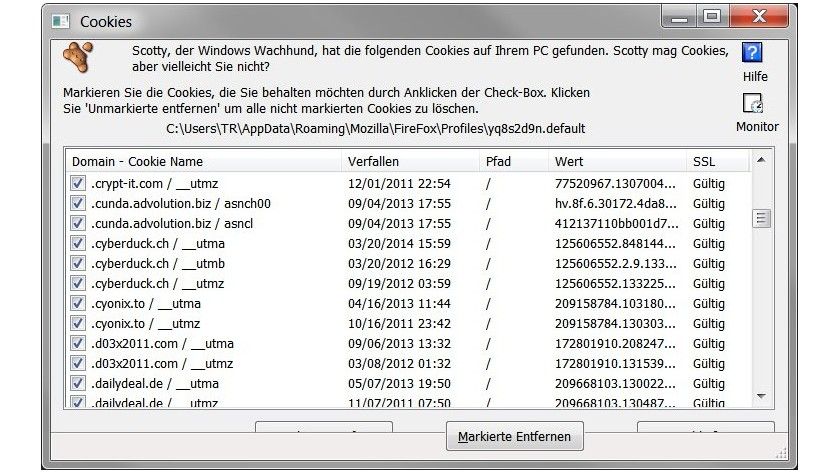Select the date 09/06/2013 13:32
This screenshot has width=840, height=473.
point(399,343)
